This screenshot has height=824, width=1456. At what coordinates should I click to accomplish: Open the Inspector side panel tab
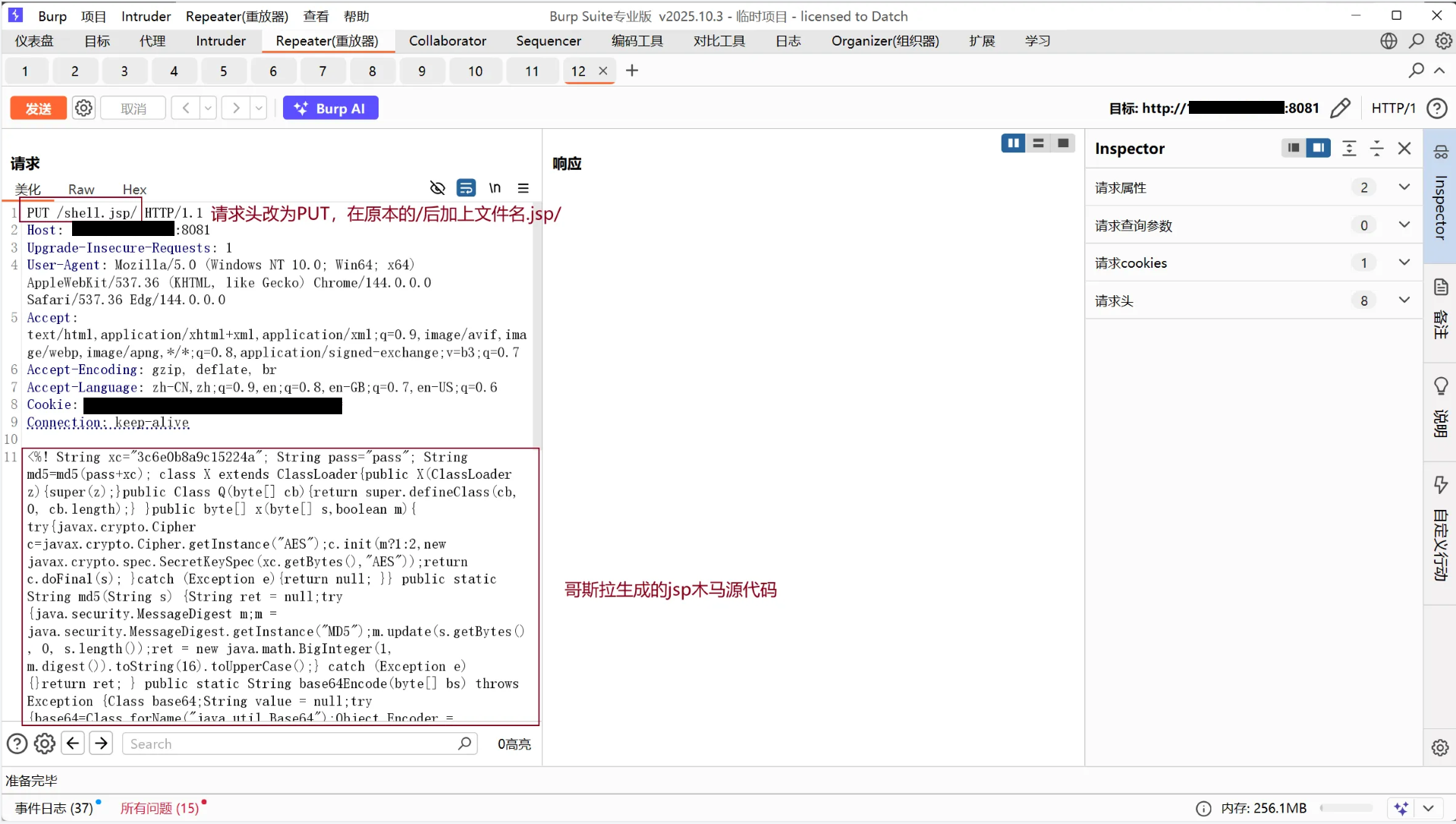pyautogui.click(x=1440, y=196)
